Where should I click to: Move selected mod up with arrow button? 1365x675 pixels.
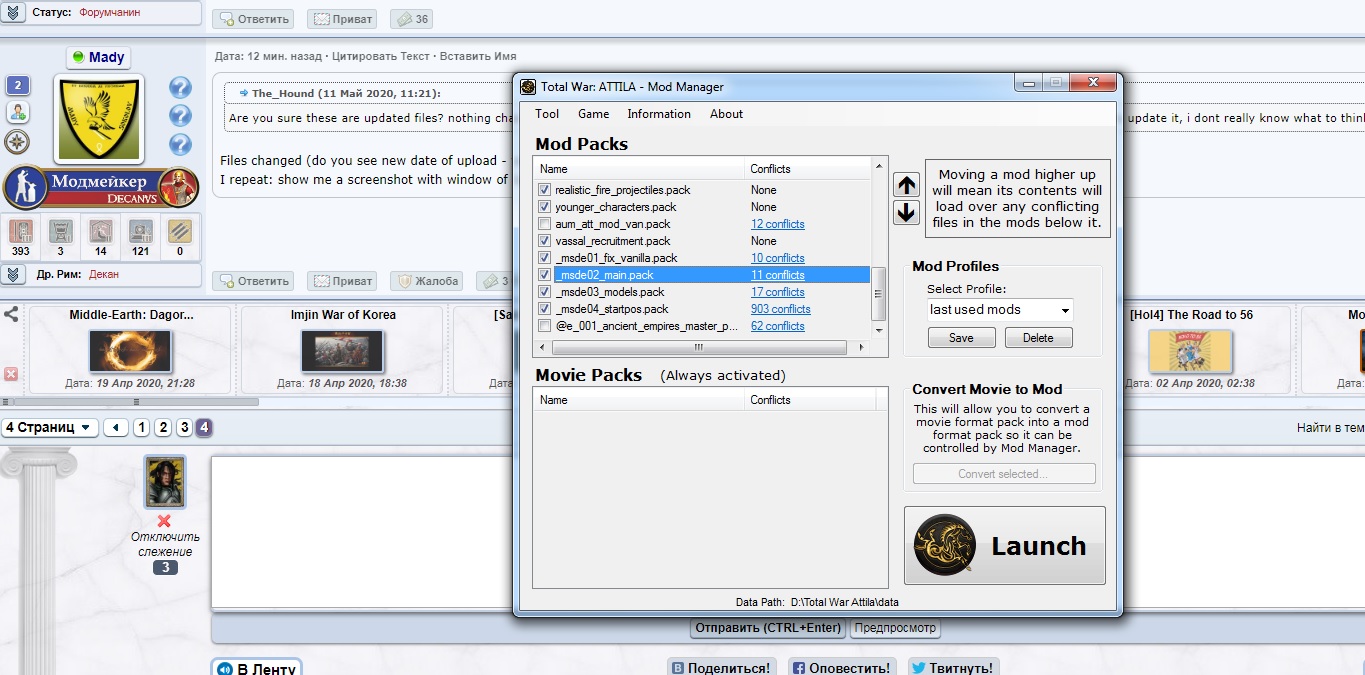[x=906, y=185]
